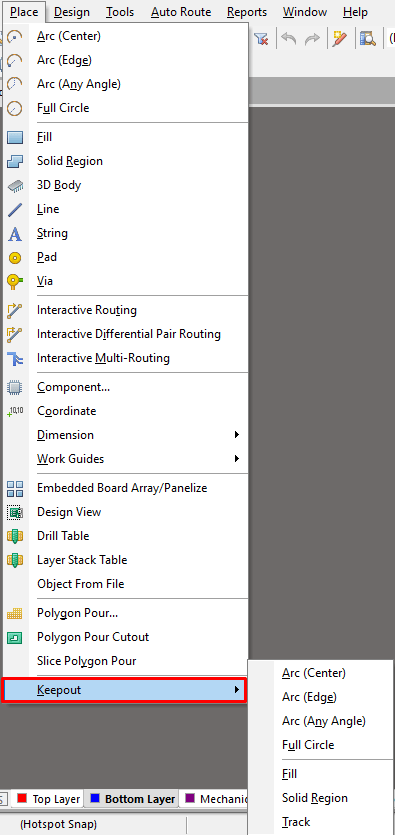Select Interactive Differential Pair Routing

coord(129,334)
